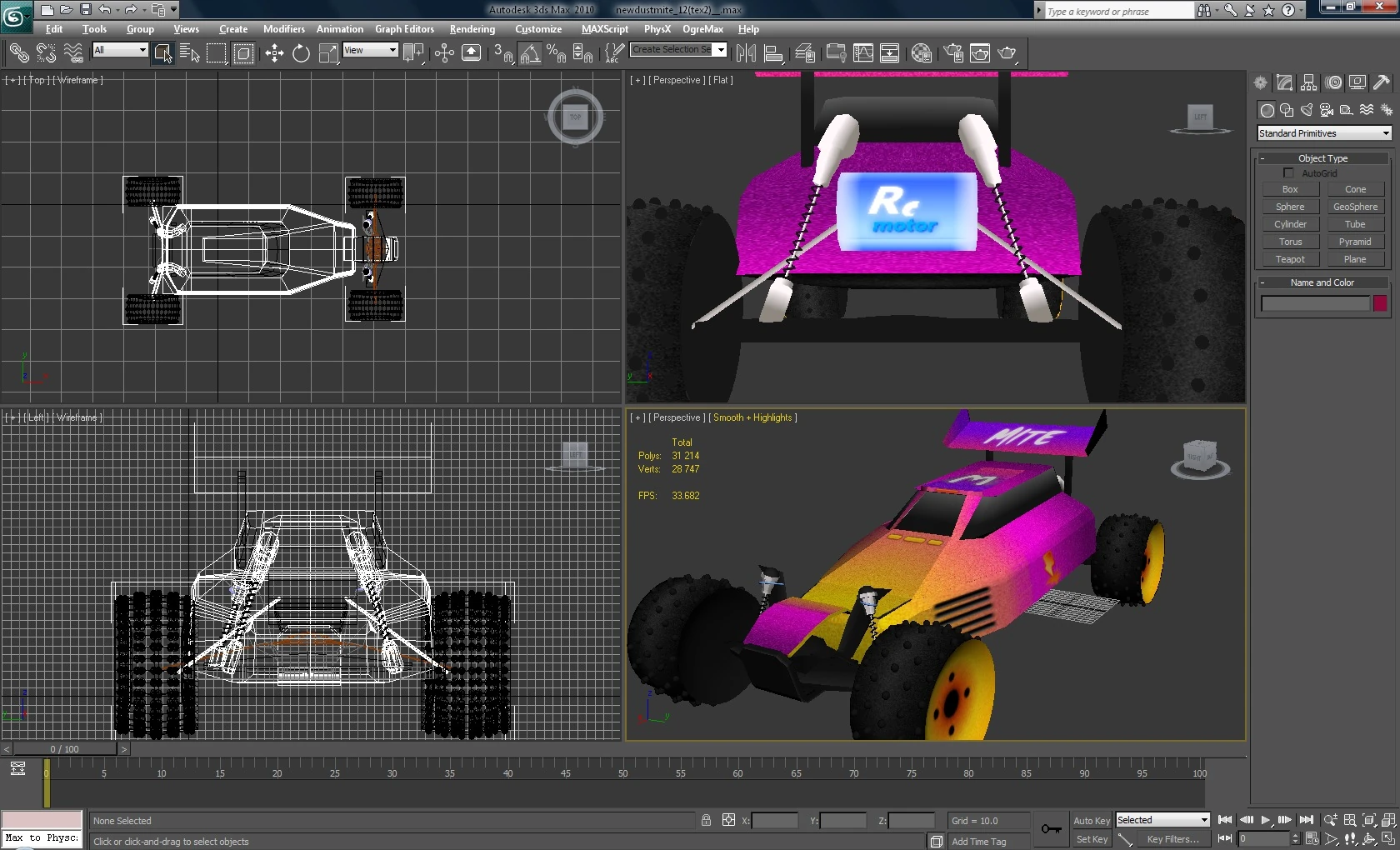Screen dimensions: 1400x850
Task: Click the Unlink Selection tool
Action: [x=46, y=53]
